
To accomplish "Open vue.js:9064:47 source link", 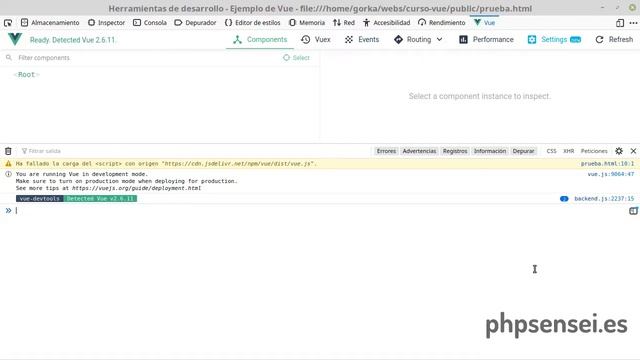I will (611, 174).
